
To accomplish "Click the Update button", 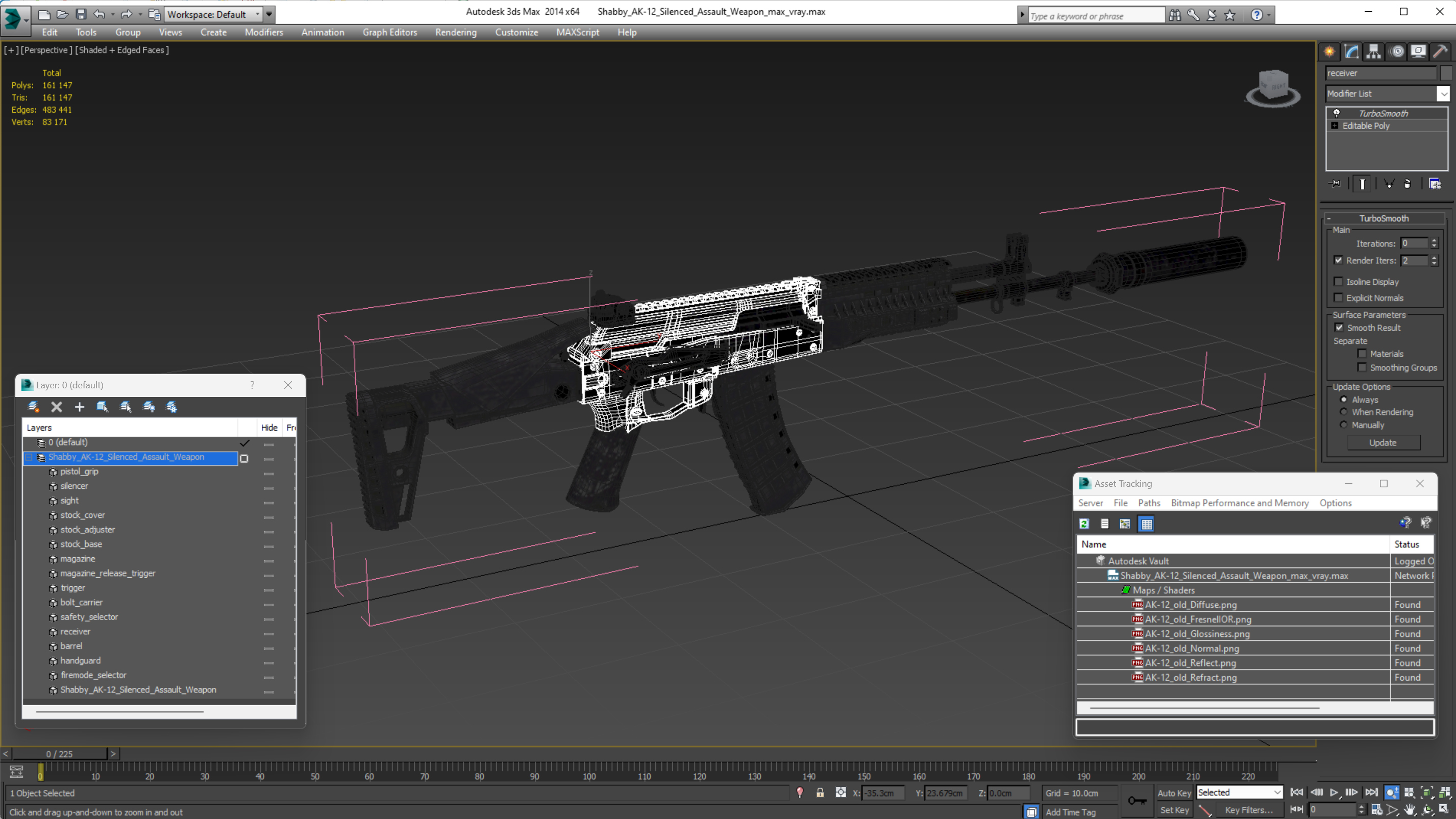I will pos(1383,442).
